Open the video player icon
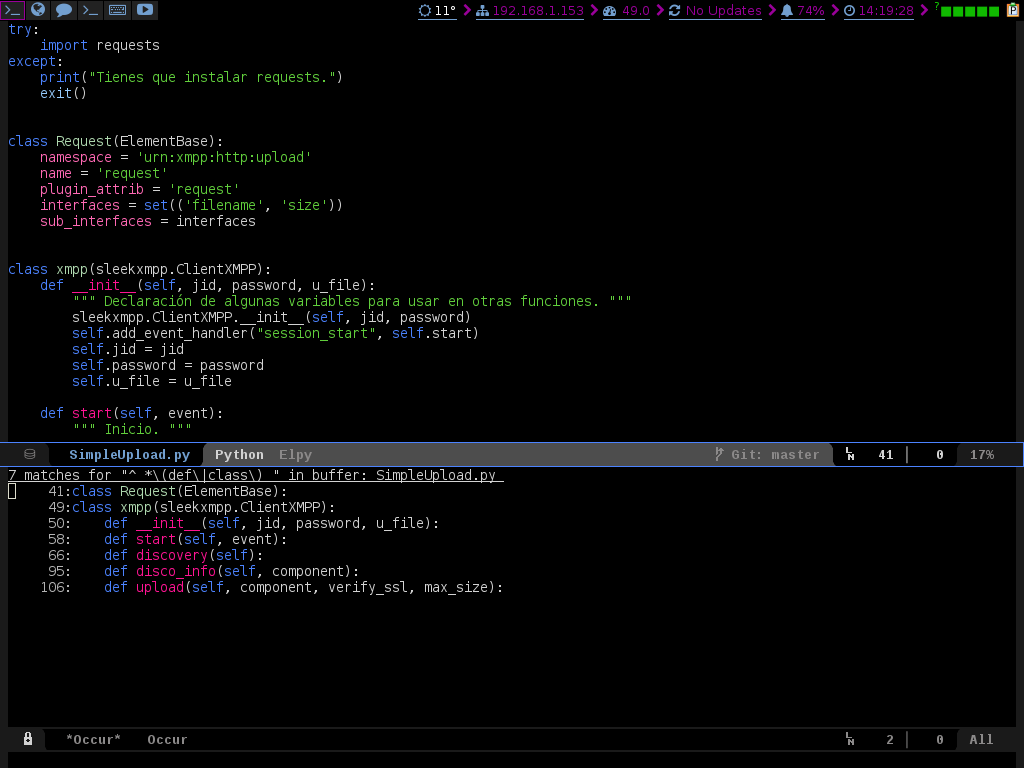Image resolution: width=1024 pixels, height=768 pixels. coord(145,10)
